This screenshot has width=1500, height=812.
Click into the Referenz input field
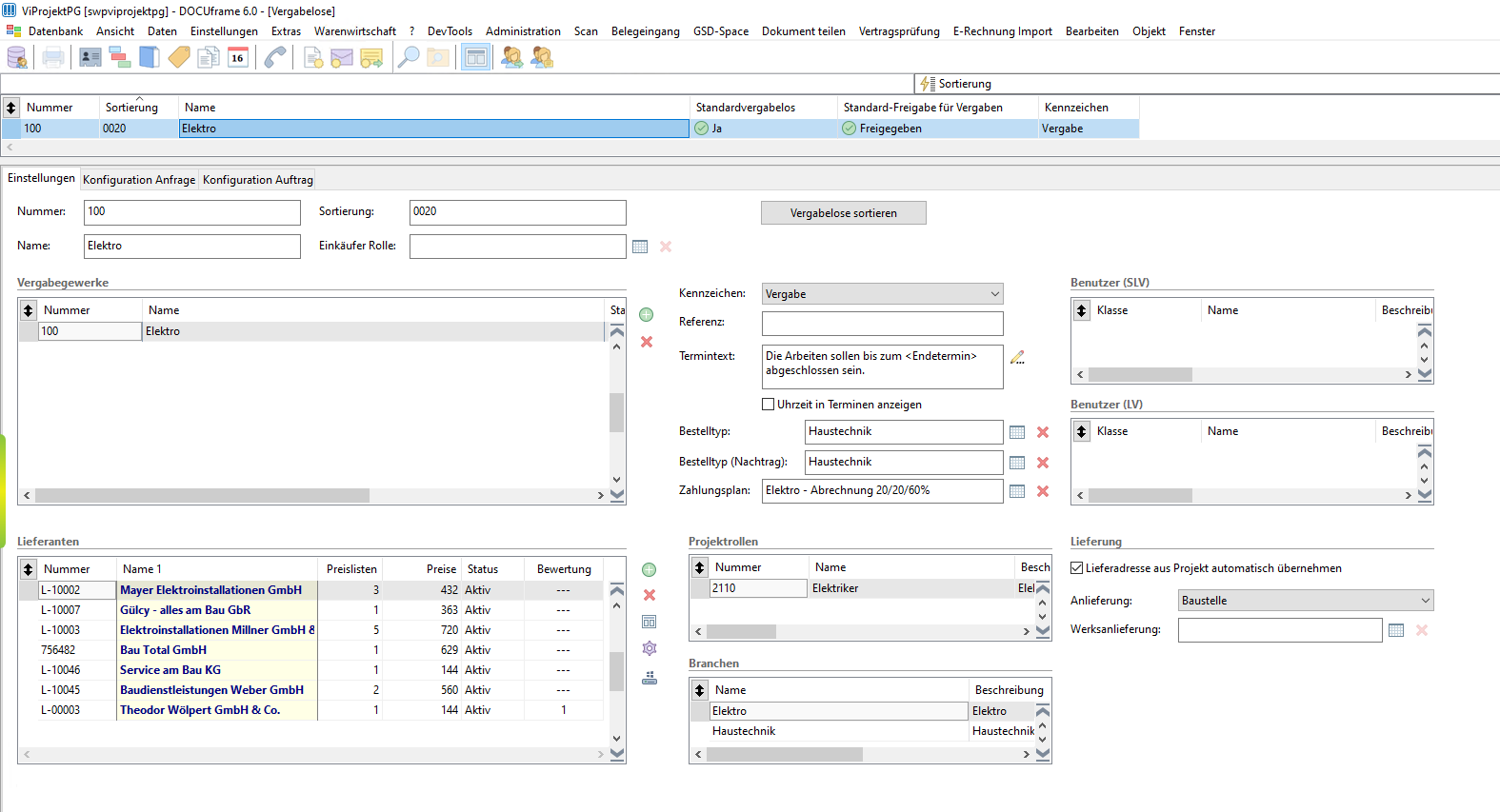pyautogui.click(x=882, y=324)
